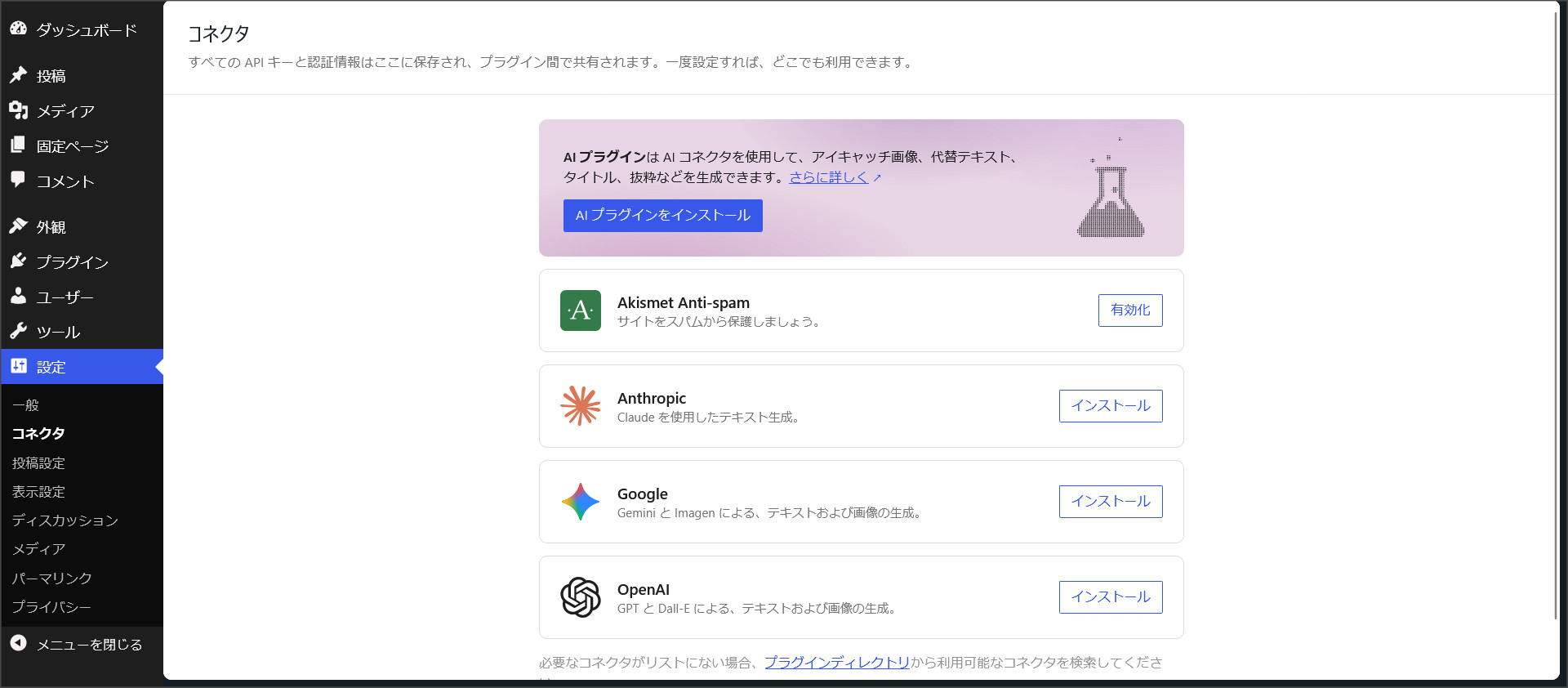Image resolution: width=1568 pixels, height=688 pixels.
Task: Click the Google connector title
Action: (643, 494)
